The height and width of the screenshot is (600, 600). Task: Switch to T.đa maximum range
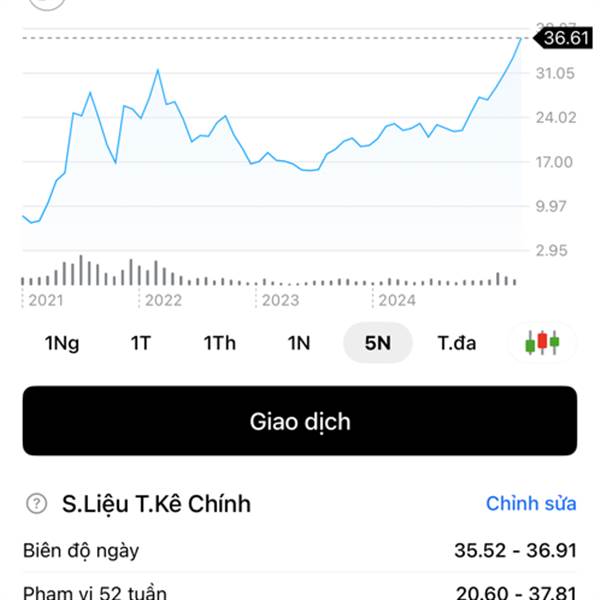click(x=457, y=343)
